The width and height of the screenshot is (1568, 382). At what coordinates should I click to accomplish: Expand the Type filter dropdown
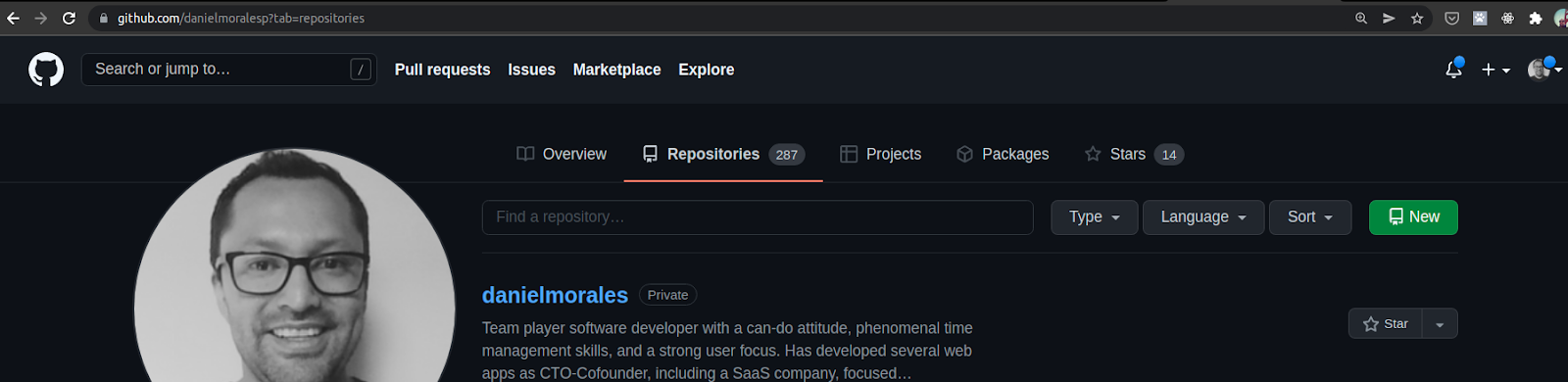coord(1095,217)
